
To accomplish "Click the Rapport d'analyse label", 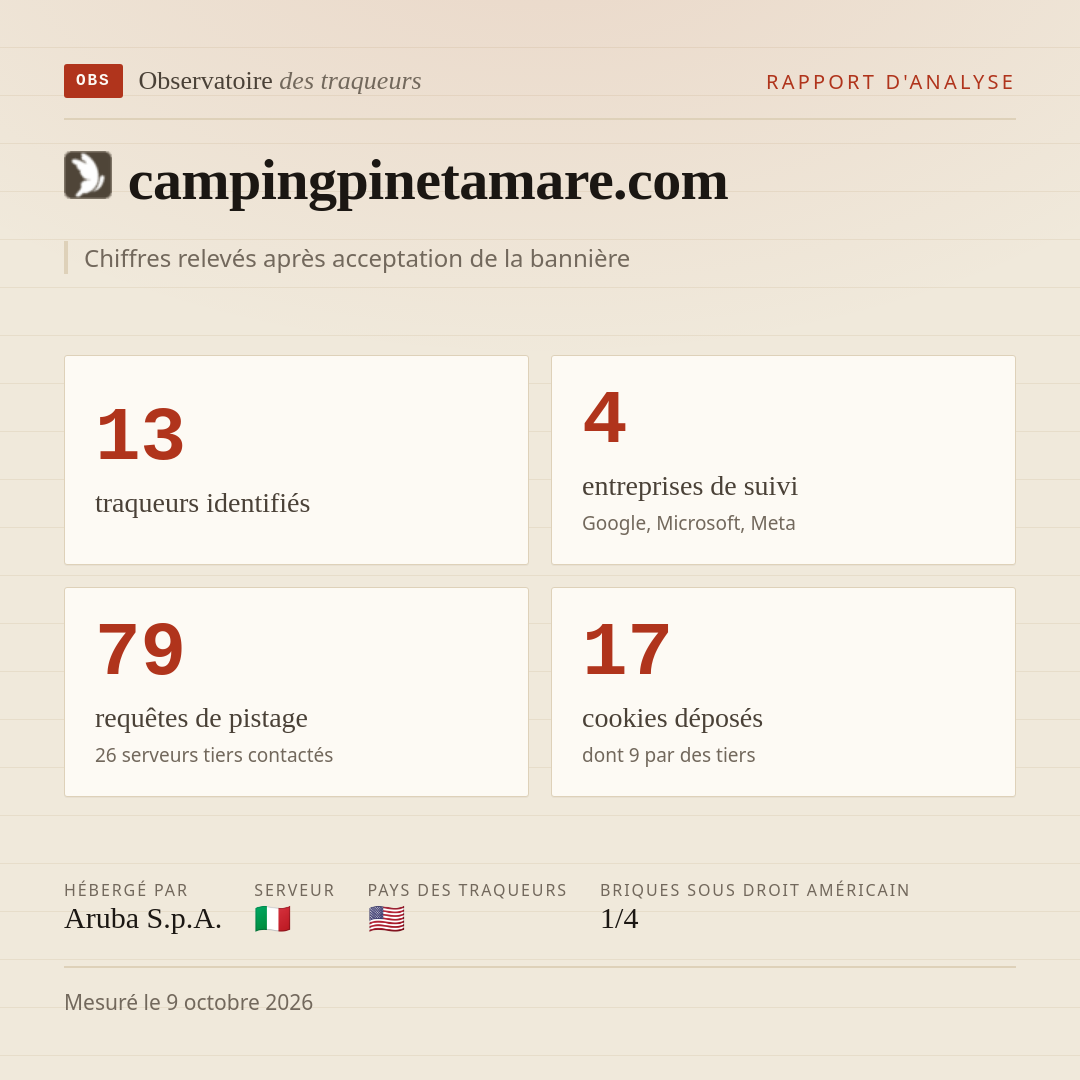I will pyautogui.click(x=891, y=82).
